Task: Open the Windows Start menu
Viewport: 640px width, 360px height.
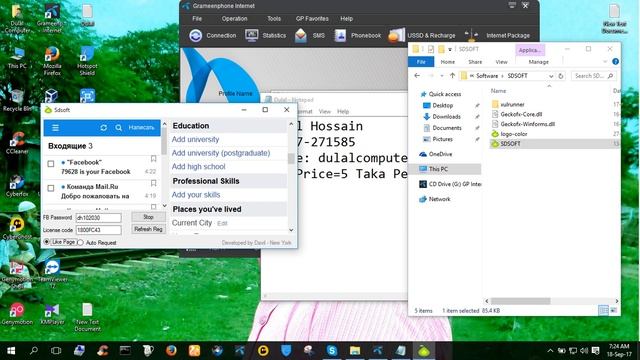Action: point(11,351)
